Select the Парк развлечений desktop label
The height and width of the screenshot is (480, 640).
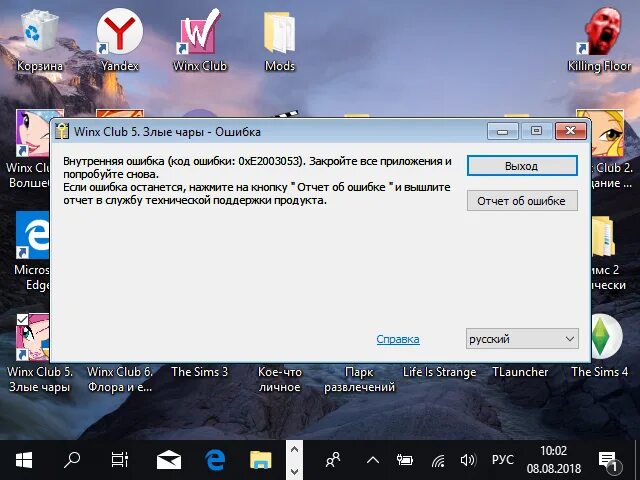360,379
